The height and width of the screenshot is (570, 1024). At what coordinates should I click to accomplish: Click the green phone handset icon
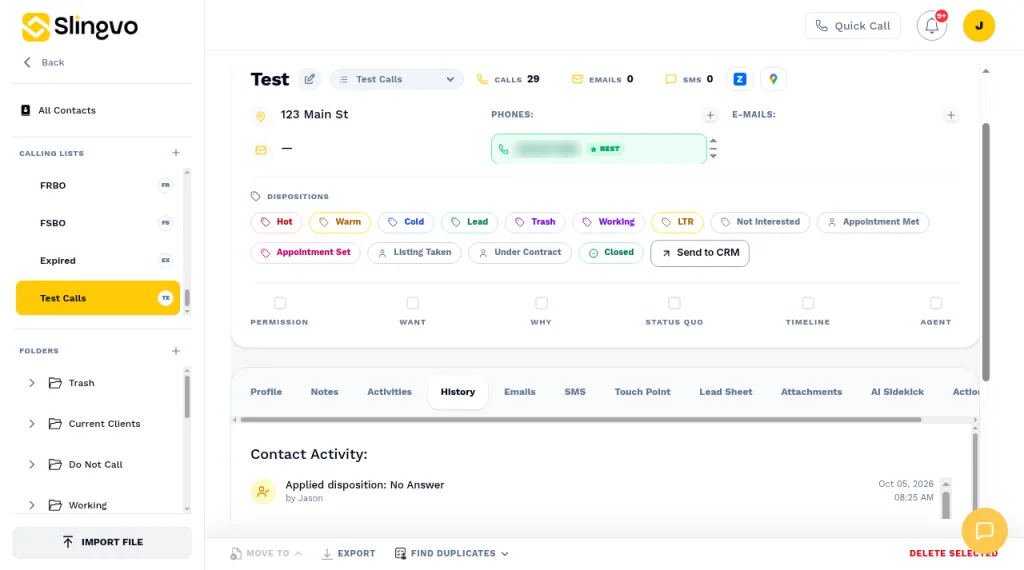tap(503, 149)
